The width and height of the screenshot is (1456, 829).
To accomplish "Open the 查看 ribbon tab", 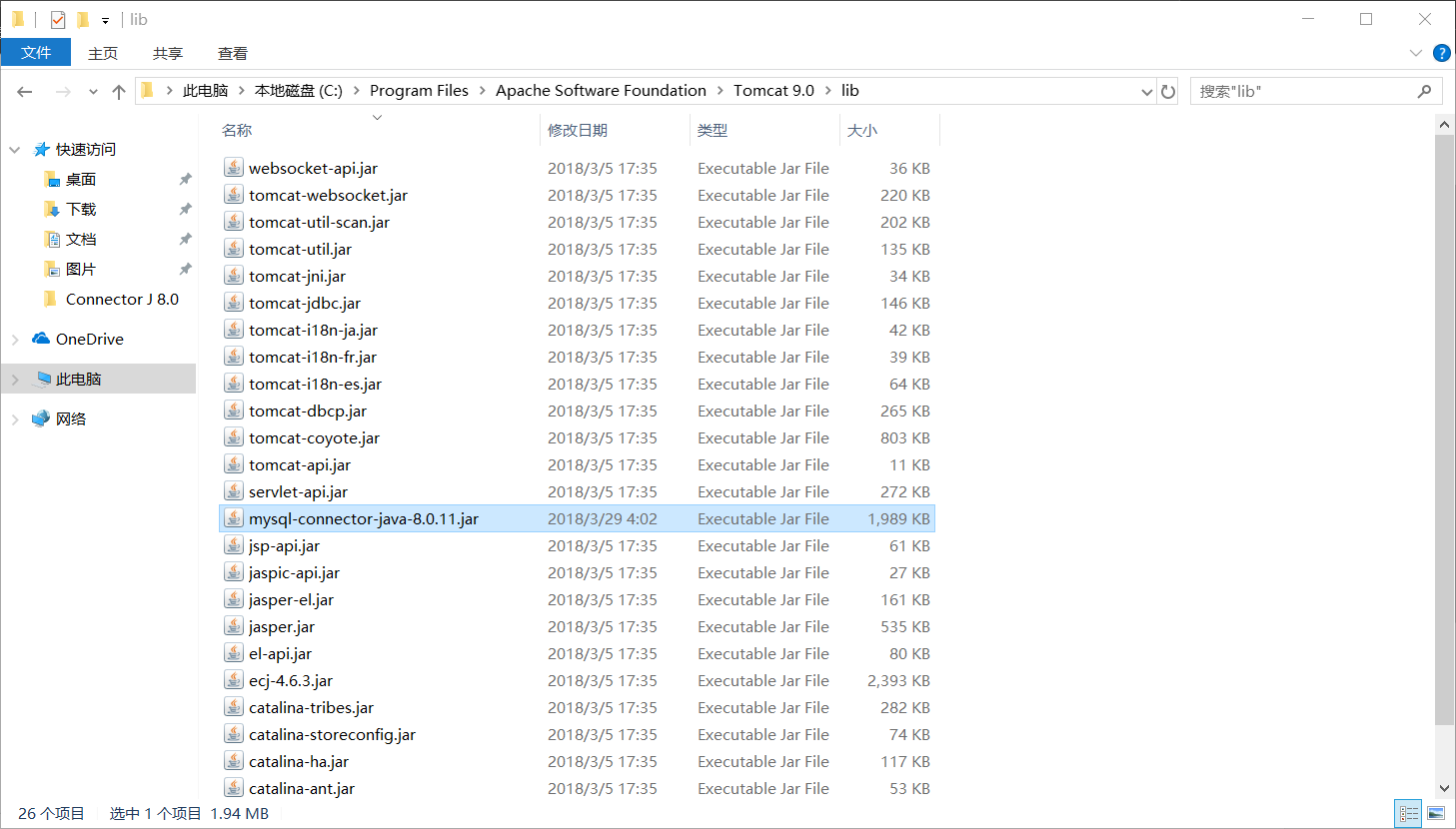I will (x=233, y=53).
